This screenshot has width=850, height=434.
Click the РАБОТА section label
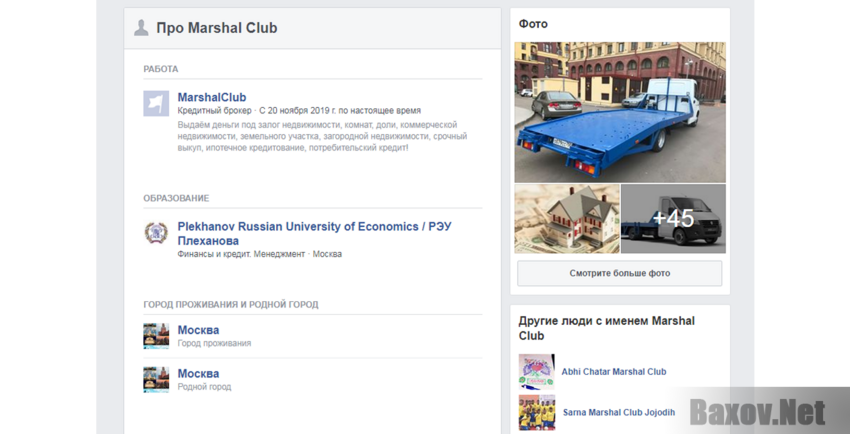tap(160, 69)
